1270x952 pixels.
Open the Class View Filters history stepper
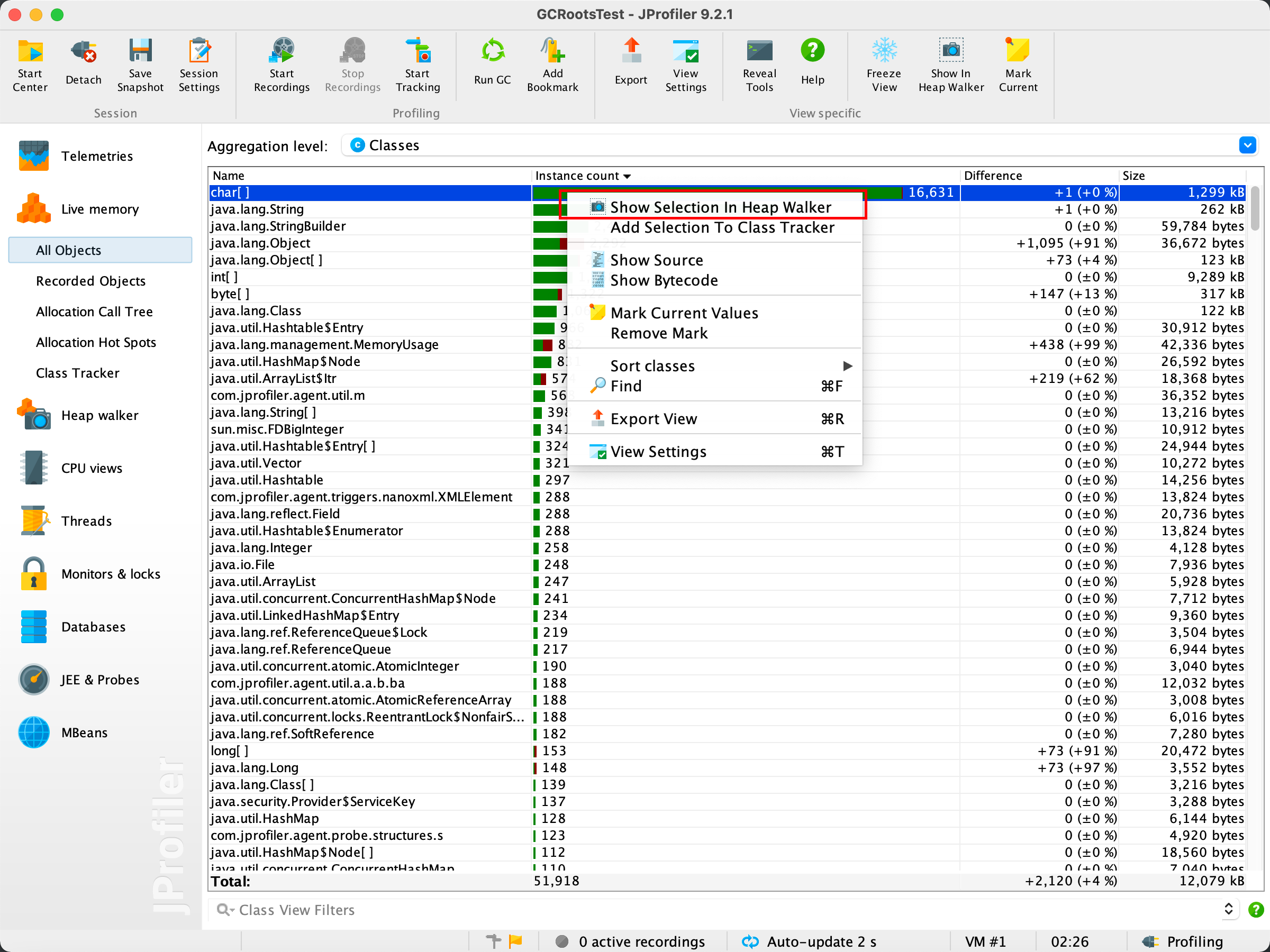(1228, 909)
